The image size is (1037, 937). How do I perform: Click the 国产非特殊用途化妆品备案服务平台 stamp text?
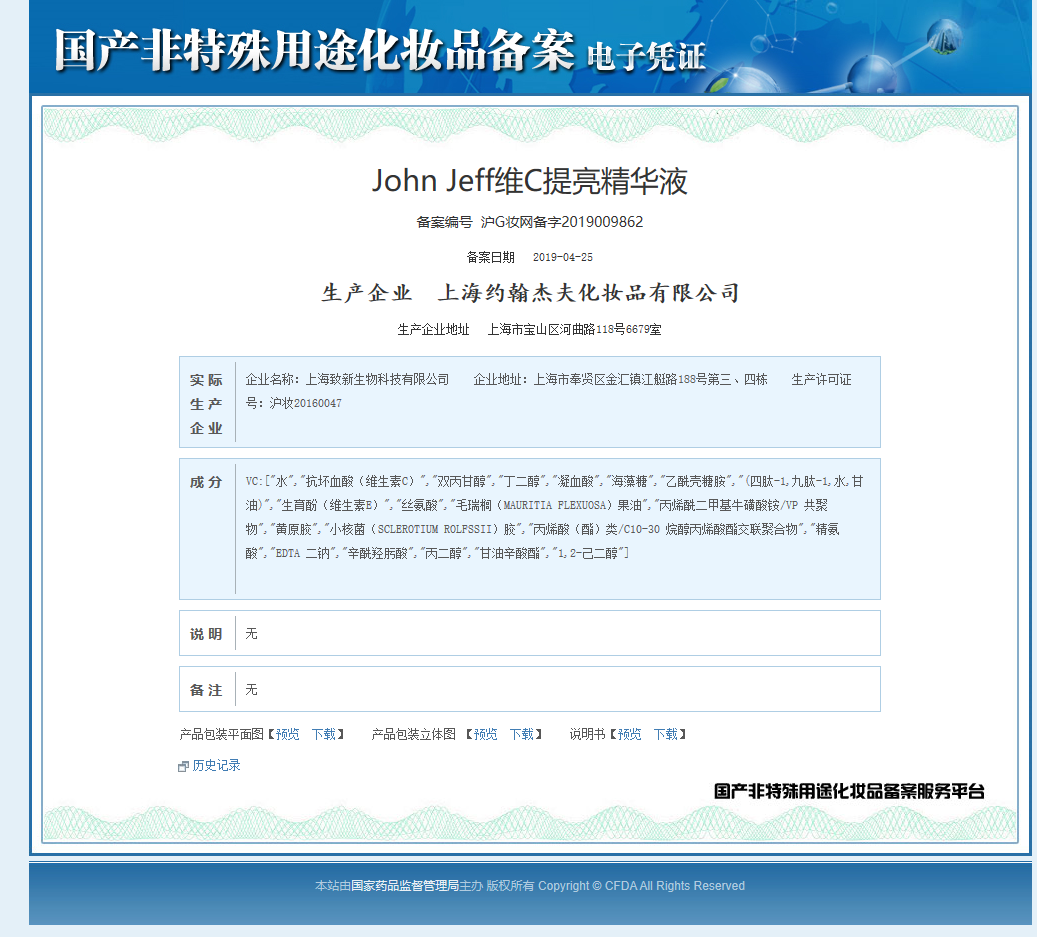849,791
